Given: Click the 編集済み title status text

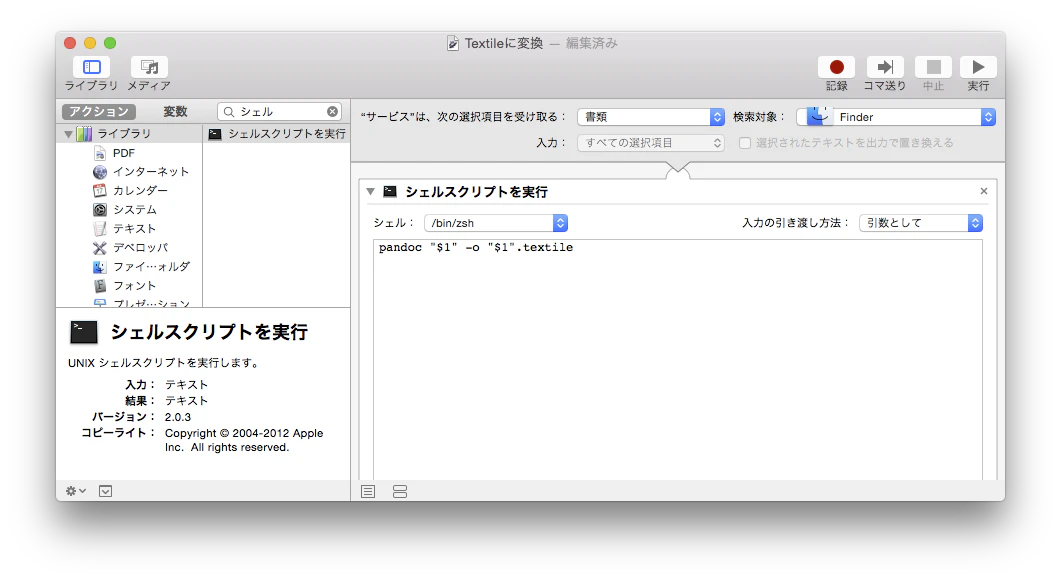Looking at the screenshot, I should 591,43.
